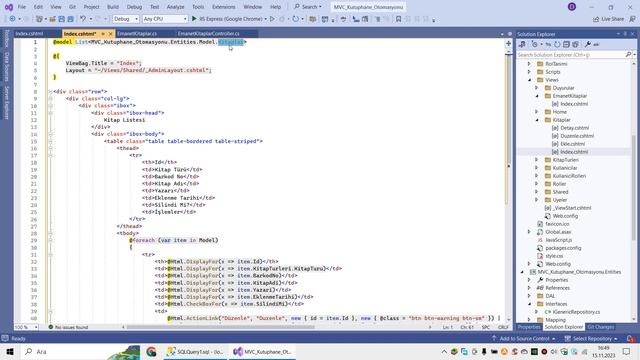The image size is (640, 360).
Task: Collapse the EmanetKitaplar folder
Action: pyautogui.click(x=537, y=96)
